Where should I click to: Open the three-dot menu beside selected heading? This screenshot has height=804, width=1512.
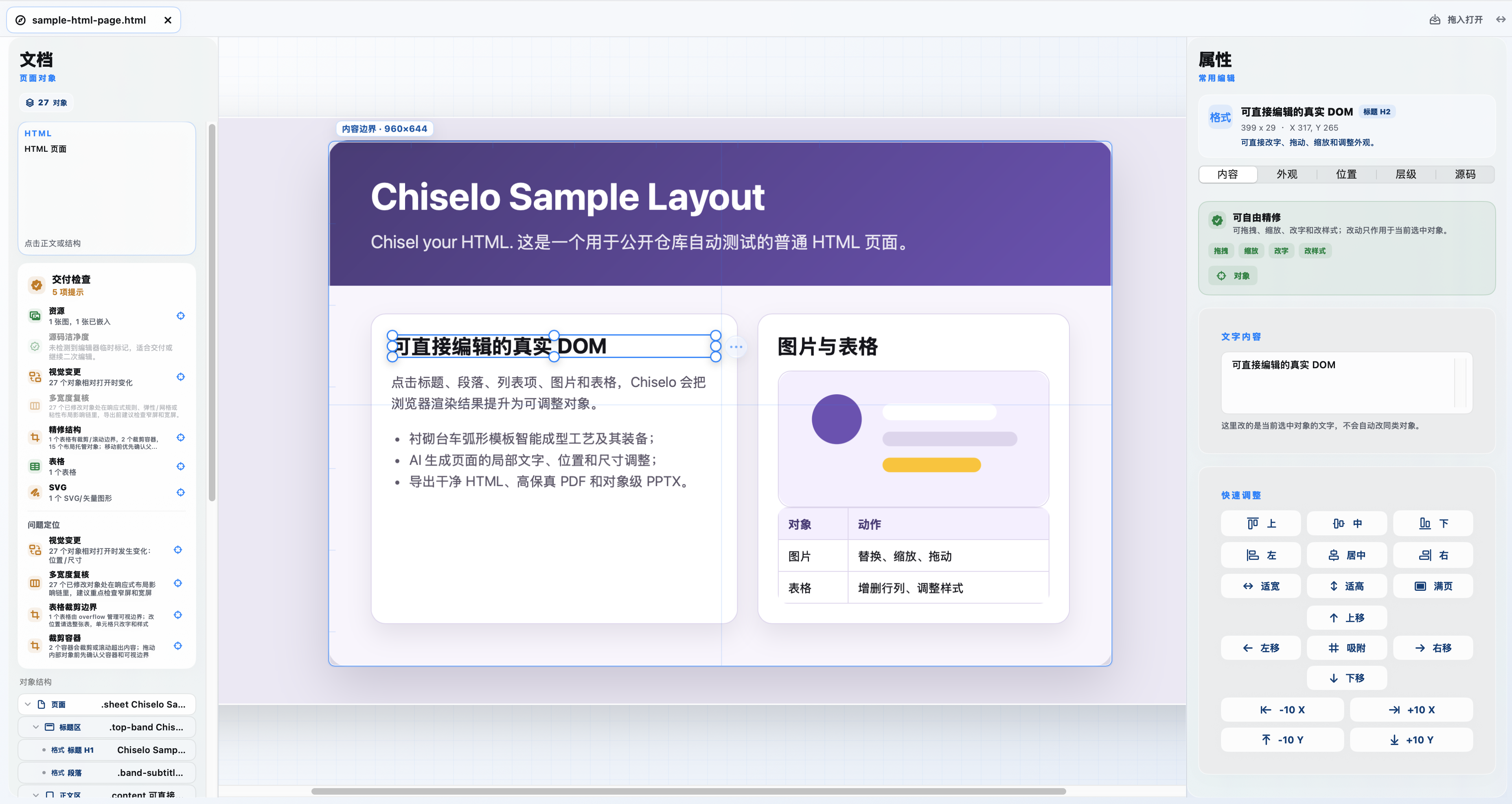tap(736, 347)
